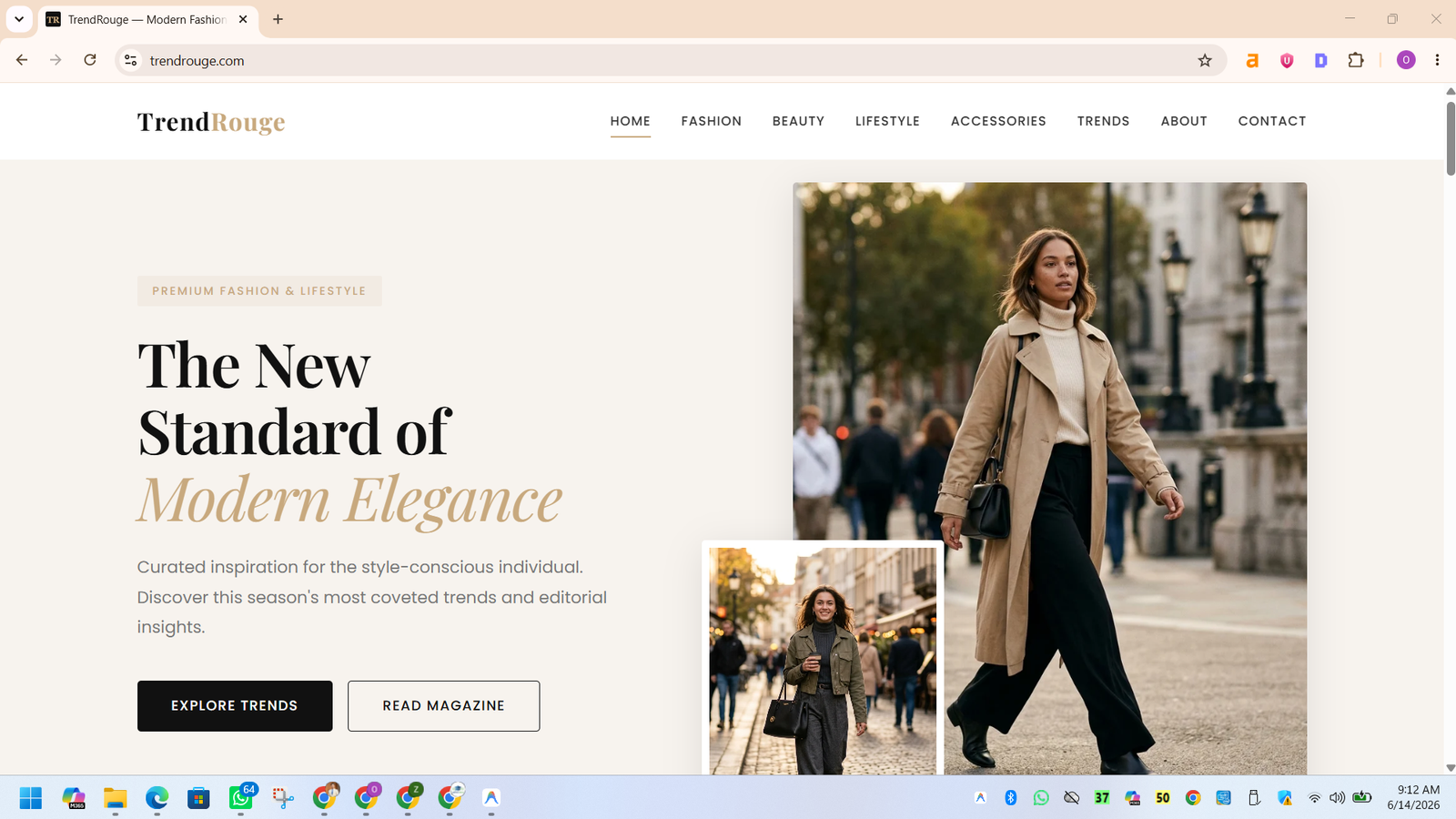Click the Safely Remove Hardware USB icon
The height and width of the screenshot is (819, 1456).
click(1254, 797)
